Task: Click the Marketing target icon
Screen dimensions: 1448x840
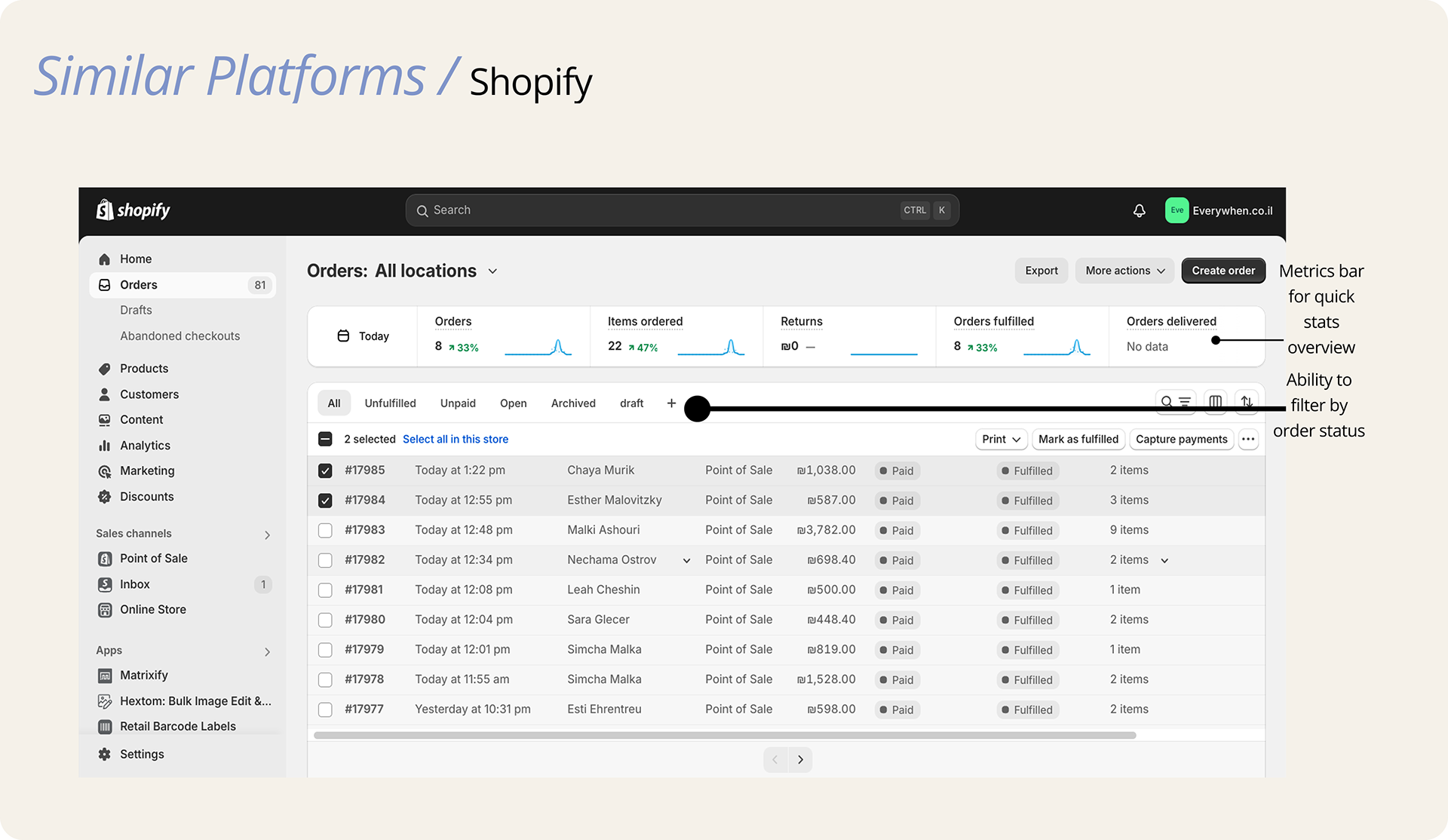Action: [105, 471]
